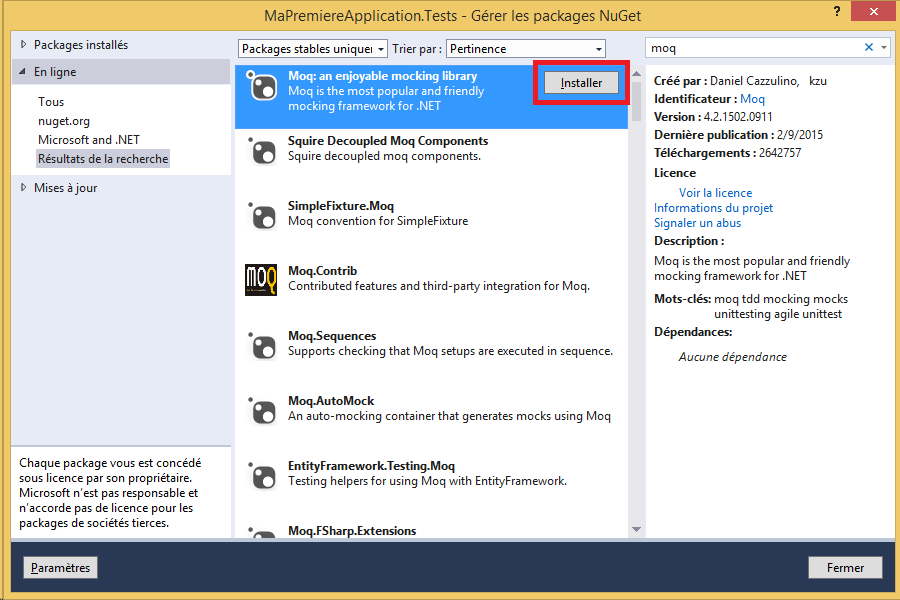Install the Moq package with Installer
The height and width of the screenshot is (600, 900).
coord(581,83)
